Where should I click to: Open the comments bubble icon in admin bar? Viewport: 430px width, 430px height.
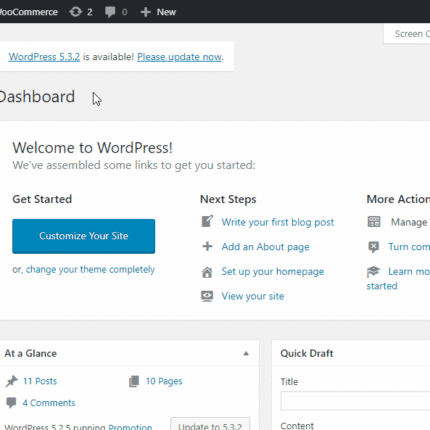coord(110,12)
